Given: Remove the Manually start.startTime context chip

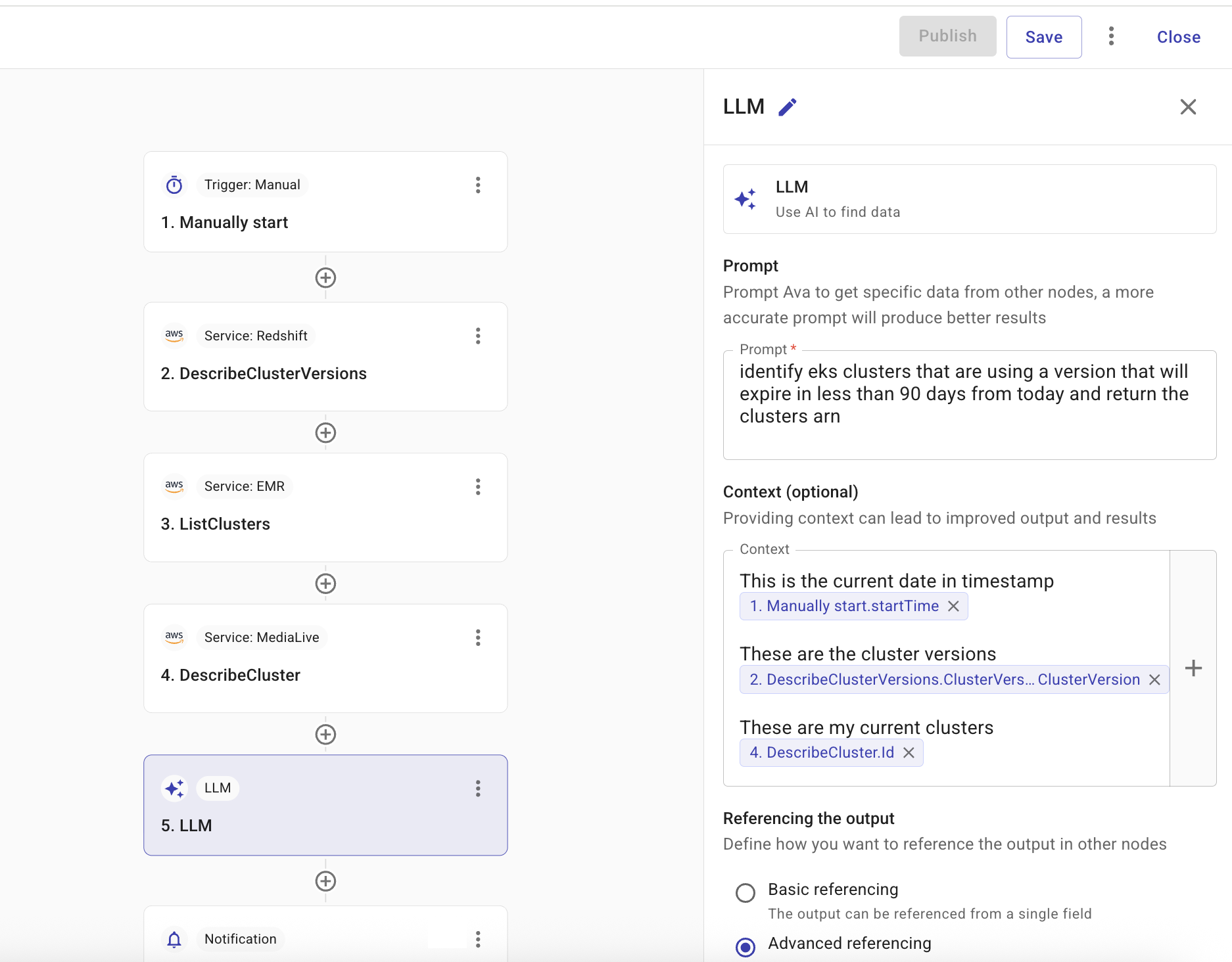Looking at the screenshot, I should 953,607.
